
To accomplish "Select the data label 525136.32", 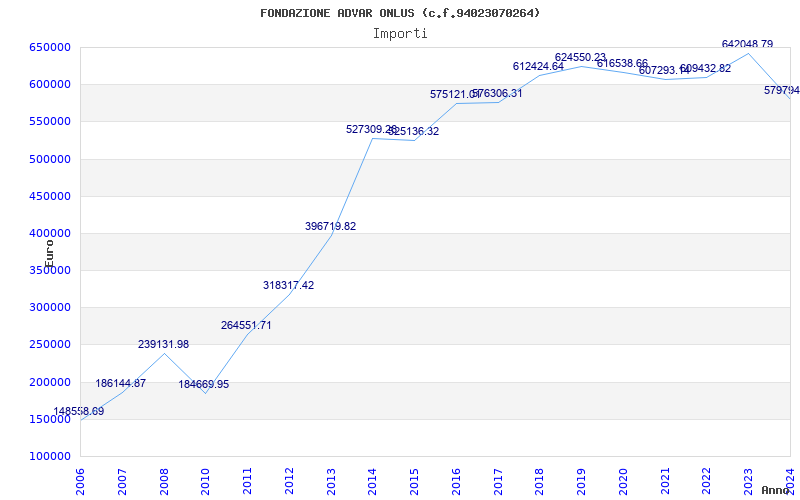I will 413,131.
